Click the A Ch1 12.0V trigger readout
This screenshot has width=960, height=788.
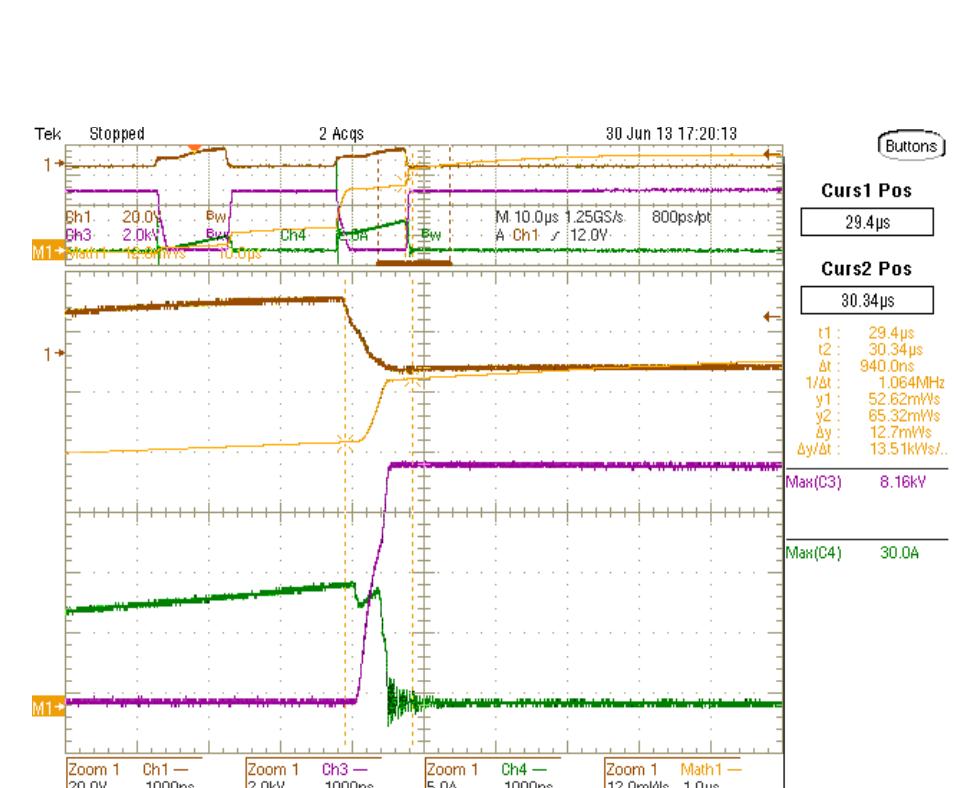[x=553, y=235]
